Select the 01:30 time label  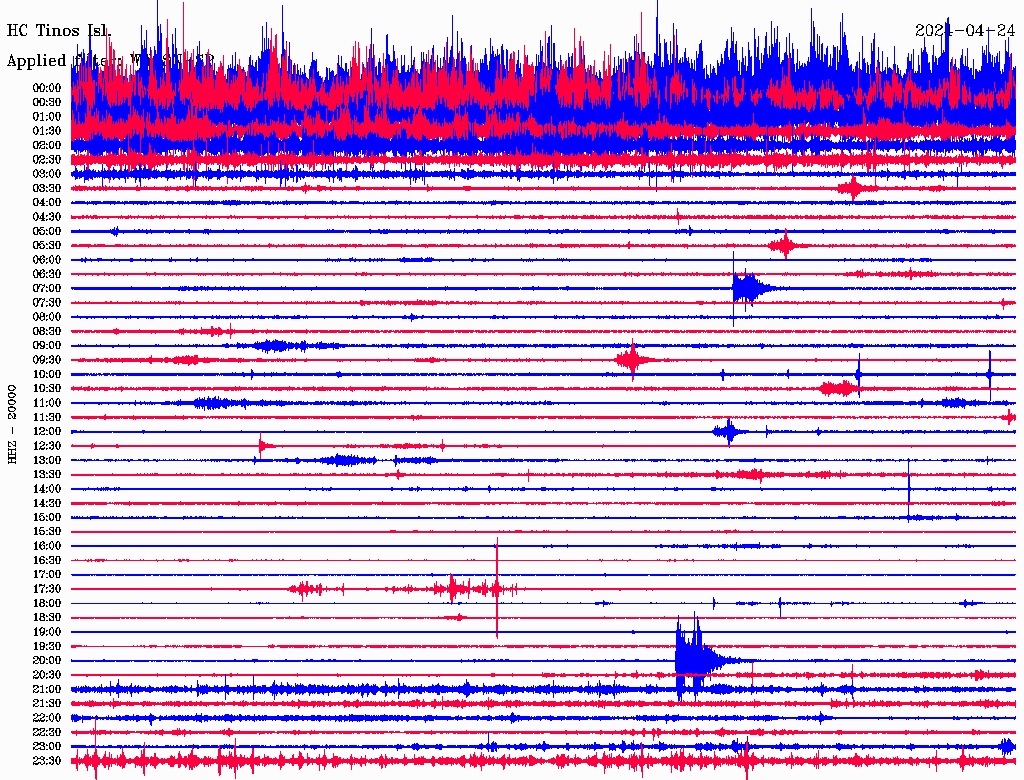click(x=47, y=131)
